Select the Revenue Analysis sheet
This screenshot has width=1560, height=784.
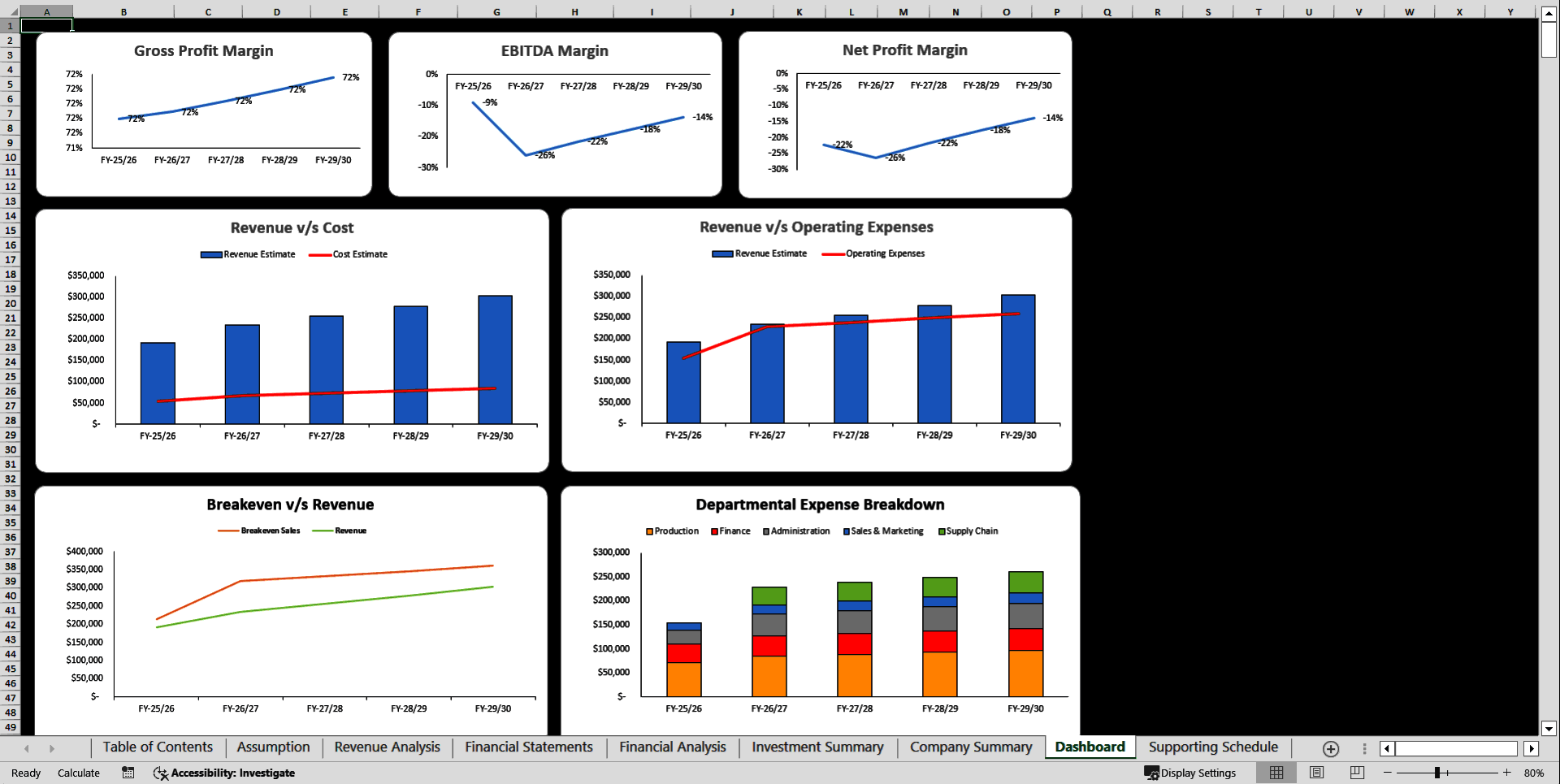click(x=386, y=747)
